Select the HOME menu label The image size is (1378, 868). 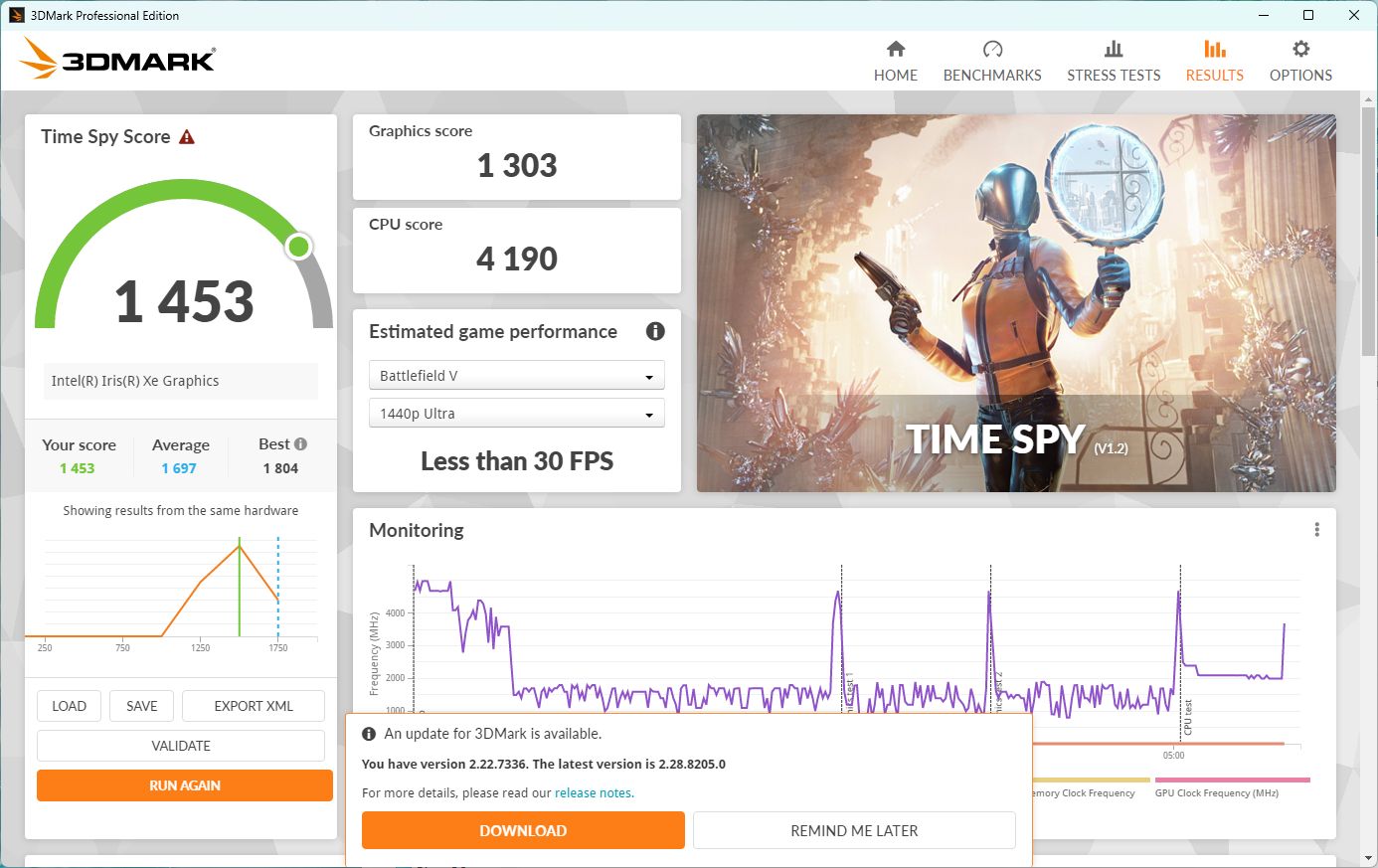click(x=896, y=76)
